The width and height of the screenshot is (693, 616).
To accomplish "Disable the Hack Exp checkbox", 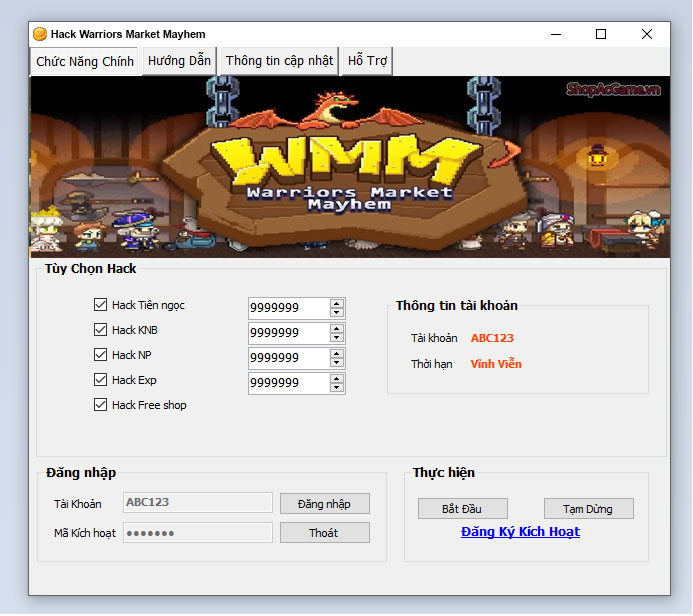I will tap(100, 380).
